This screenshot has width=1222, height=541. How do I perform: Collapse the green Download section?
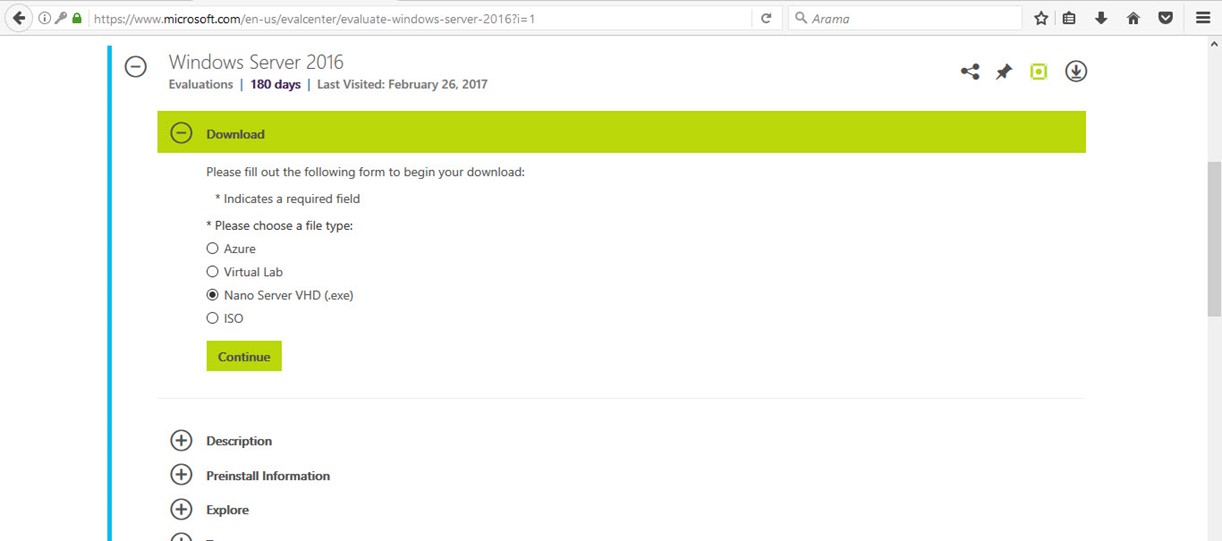(181, 133)
